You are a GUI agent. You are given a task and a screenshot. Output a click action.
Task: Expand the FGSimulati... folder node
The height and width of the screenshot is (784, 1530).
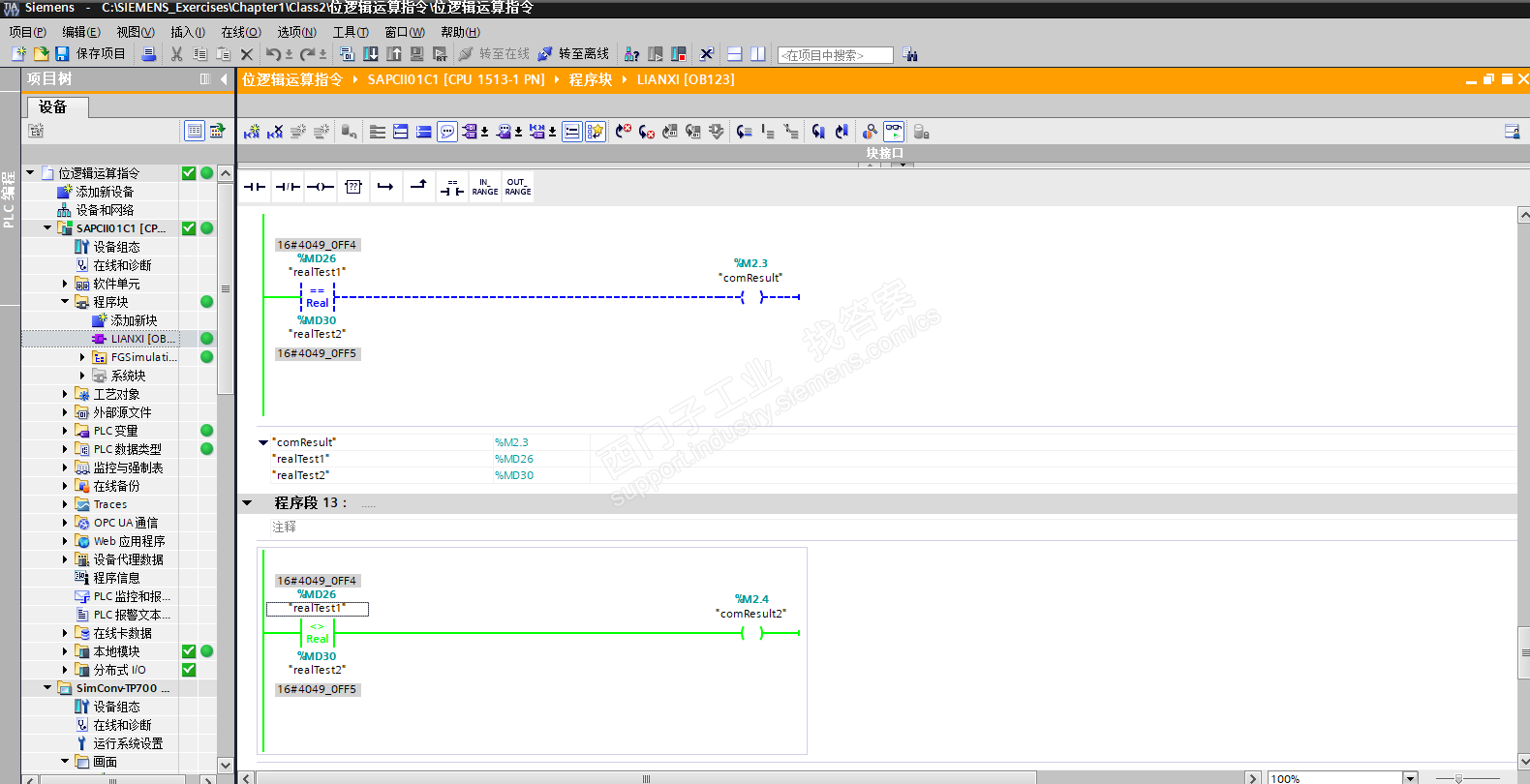click(x=82, y=357)
